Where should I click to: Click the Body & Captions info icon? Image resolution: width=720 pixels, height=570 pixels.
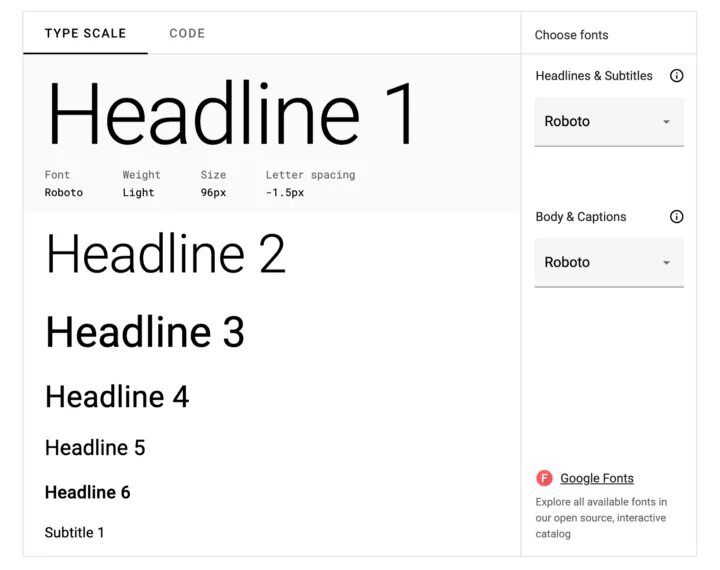point(676,217)
